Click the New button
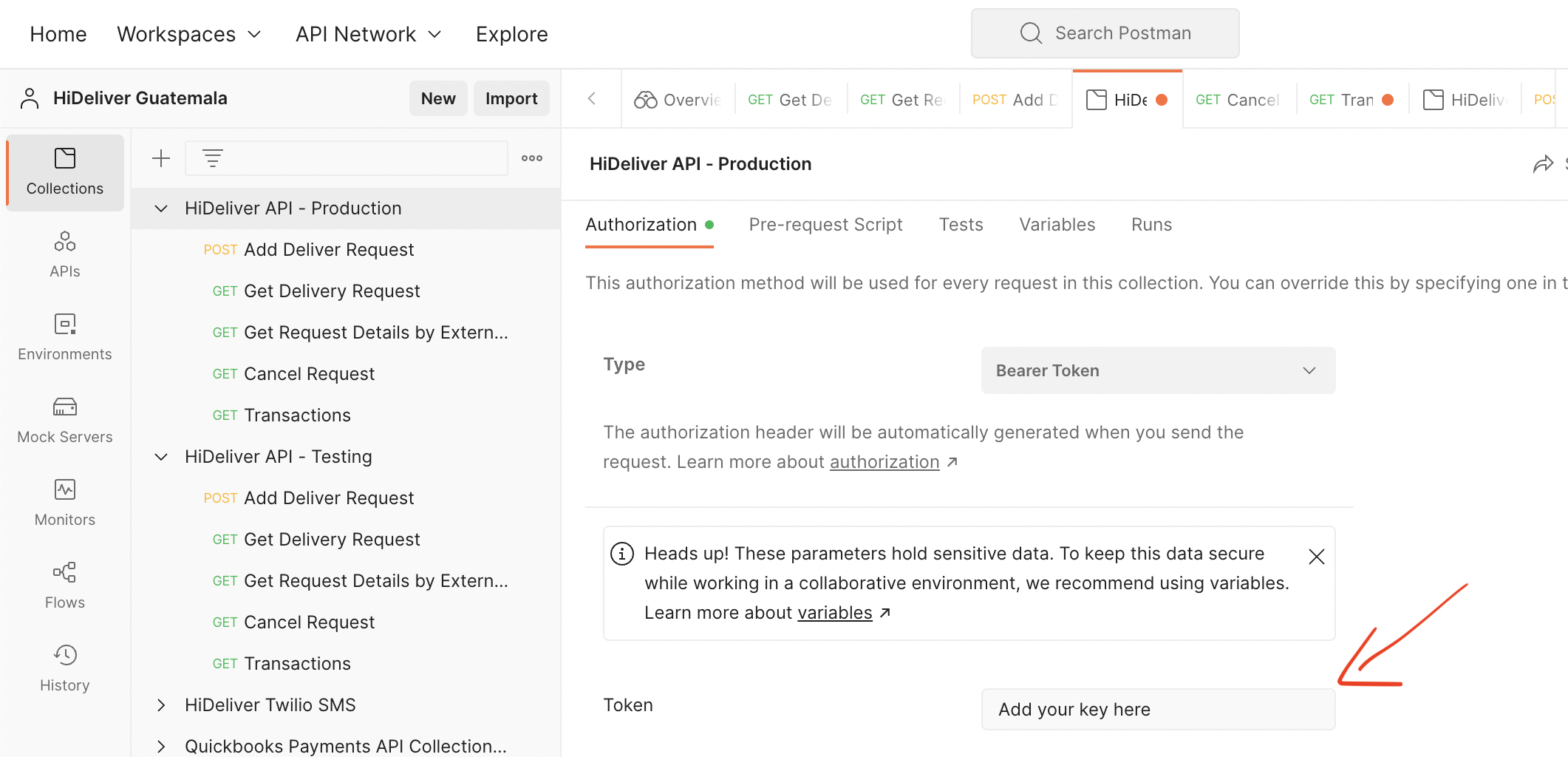 [438, 98]
